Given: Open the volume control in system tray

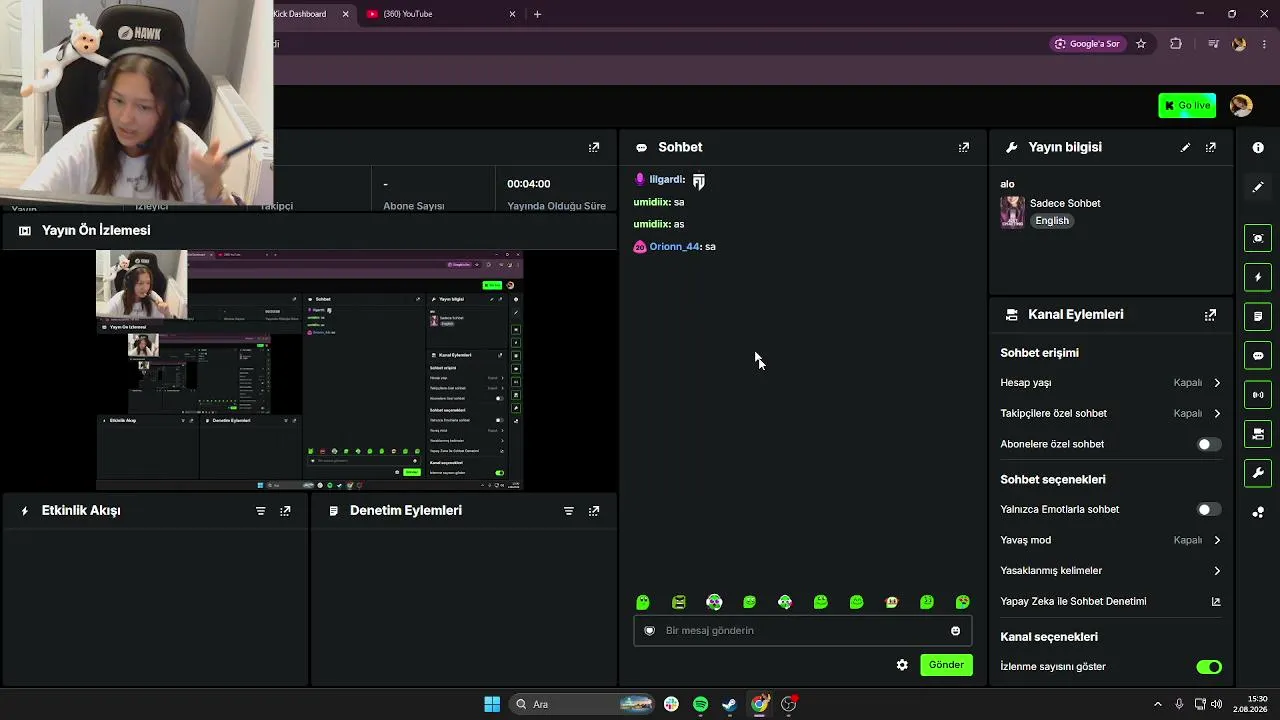Looking at the screenshot, I should pos(1216,704).
